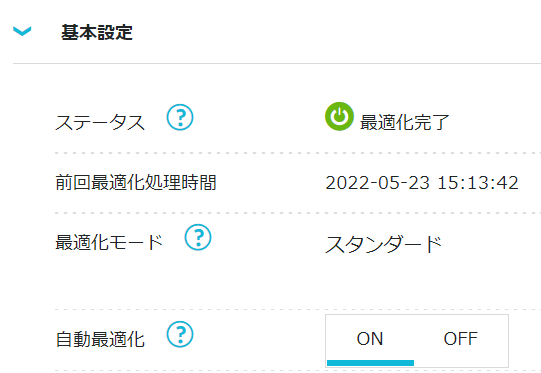
Task: Click the 2022-05-23 15:13:42 timestamp
Action: [x=422, y=183]
